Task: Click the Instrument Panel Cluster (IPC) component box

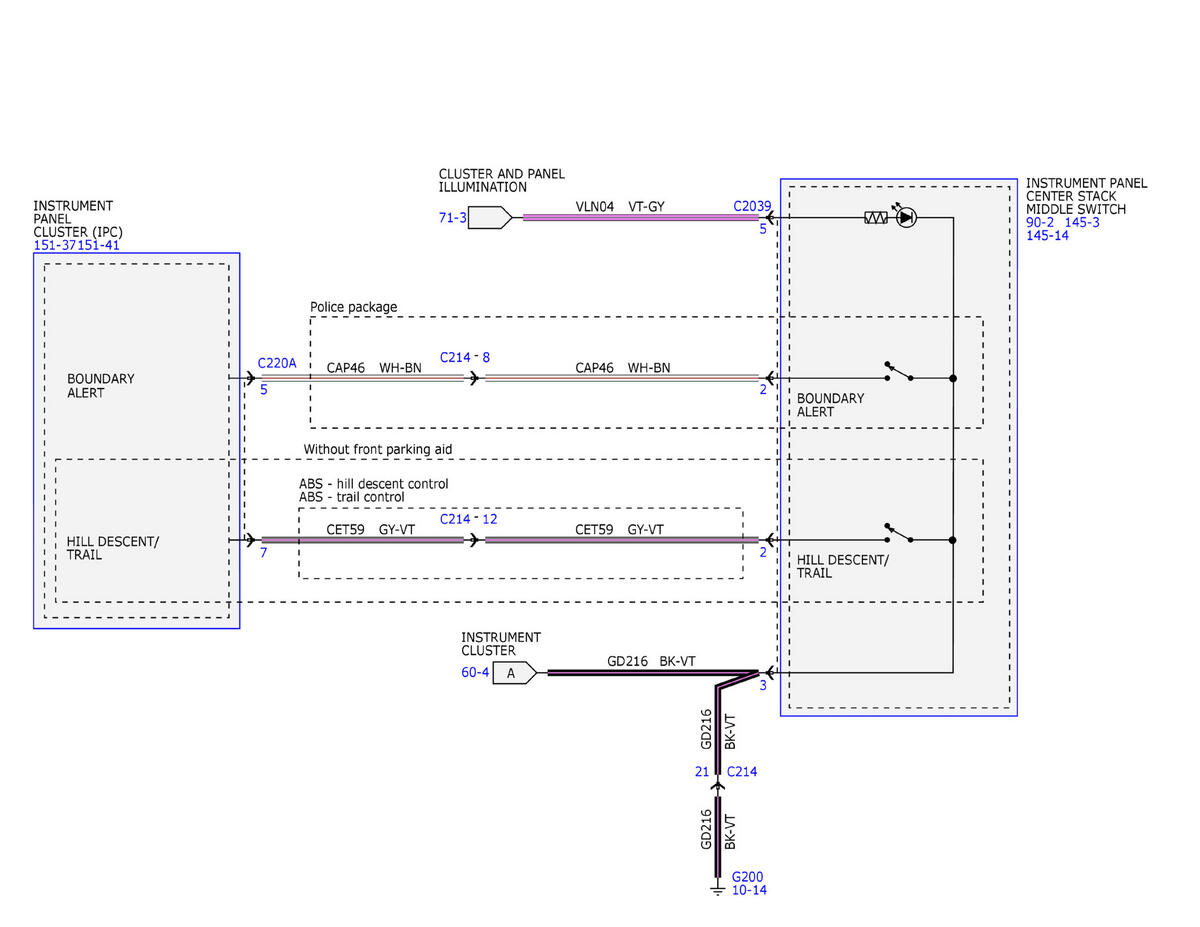Action: pyautogui.click(x=137, y=440)
